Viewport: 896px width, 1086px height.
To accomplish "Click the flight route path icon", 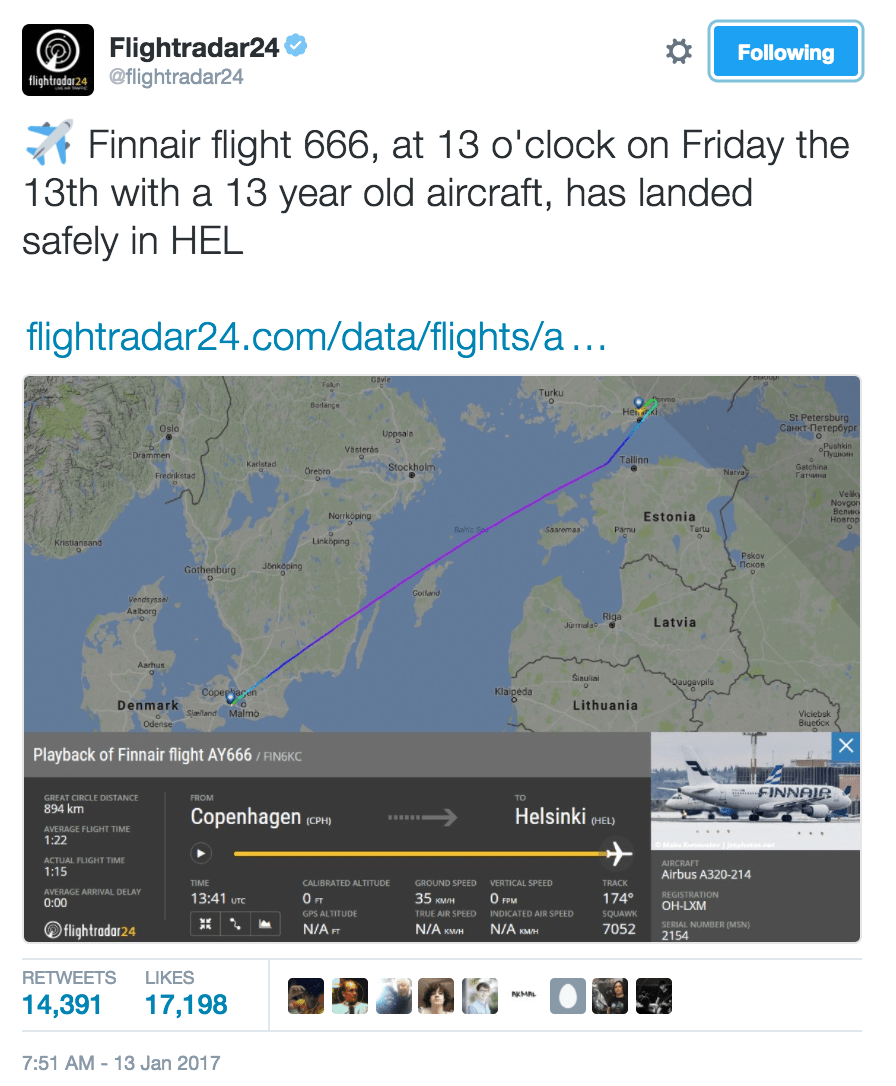I will pyautogui.click(x=235, y=923).
